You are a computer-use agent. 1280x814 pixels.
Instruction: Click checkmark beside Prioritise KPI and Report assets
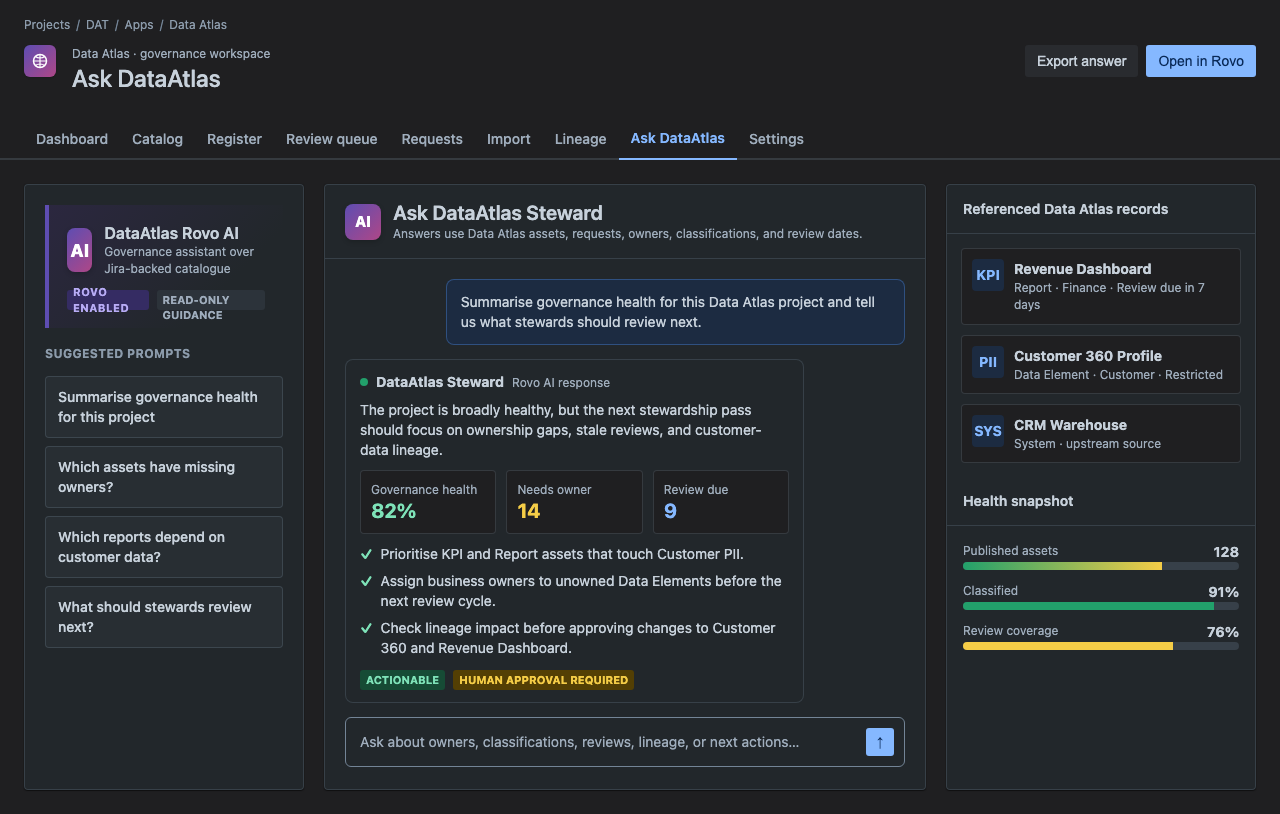366,554
